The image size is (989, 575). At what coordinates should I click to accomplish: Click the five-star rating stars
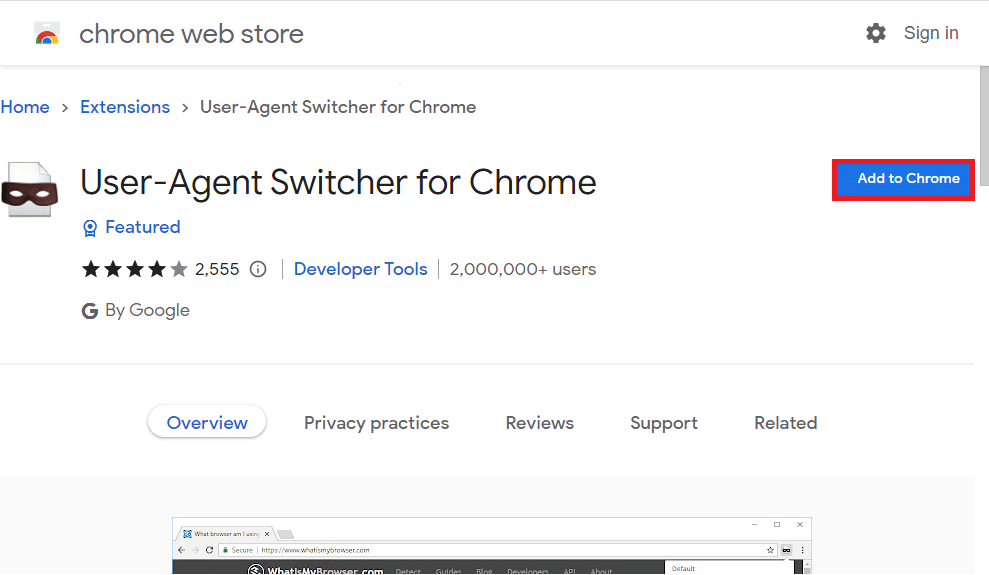pyautogui.click(x=134, y=269)
